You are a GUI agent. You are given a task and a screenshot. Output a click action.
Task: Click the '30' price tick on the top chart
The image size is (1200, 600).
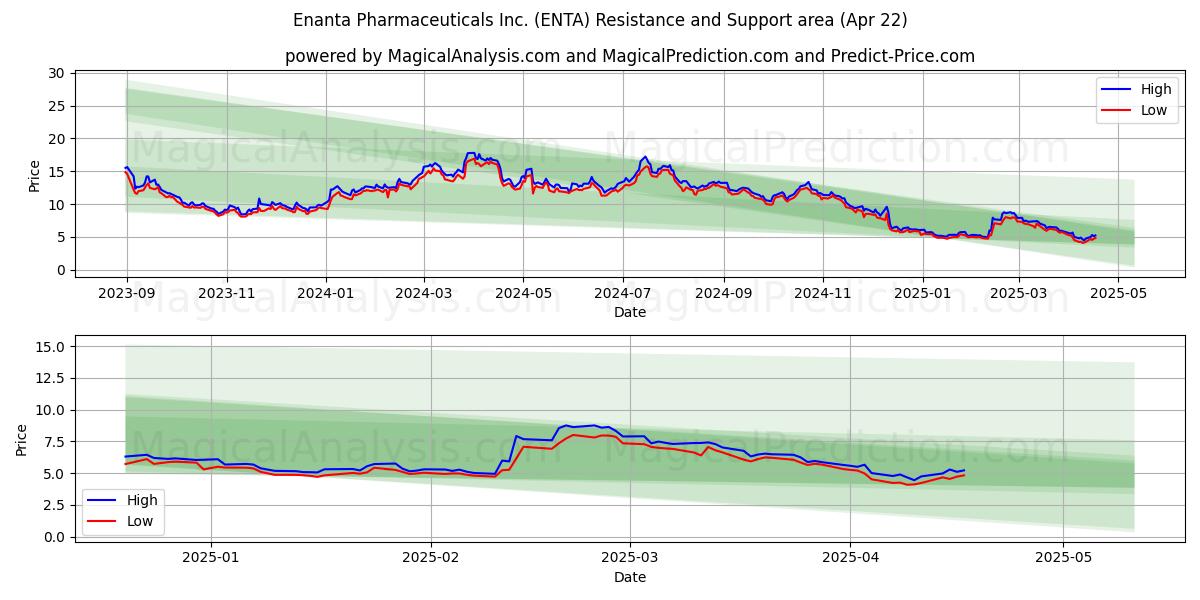click(x=56, y=73)
